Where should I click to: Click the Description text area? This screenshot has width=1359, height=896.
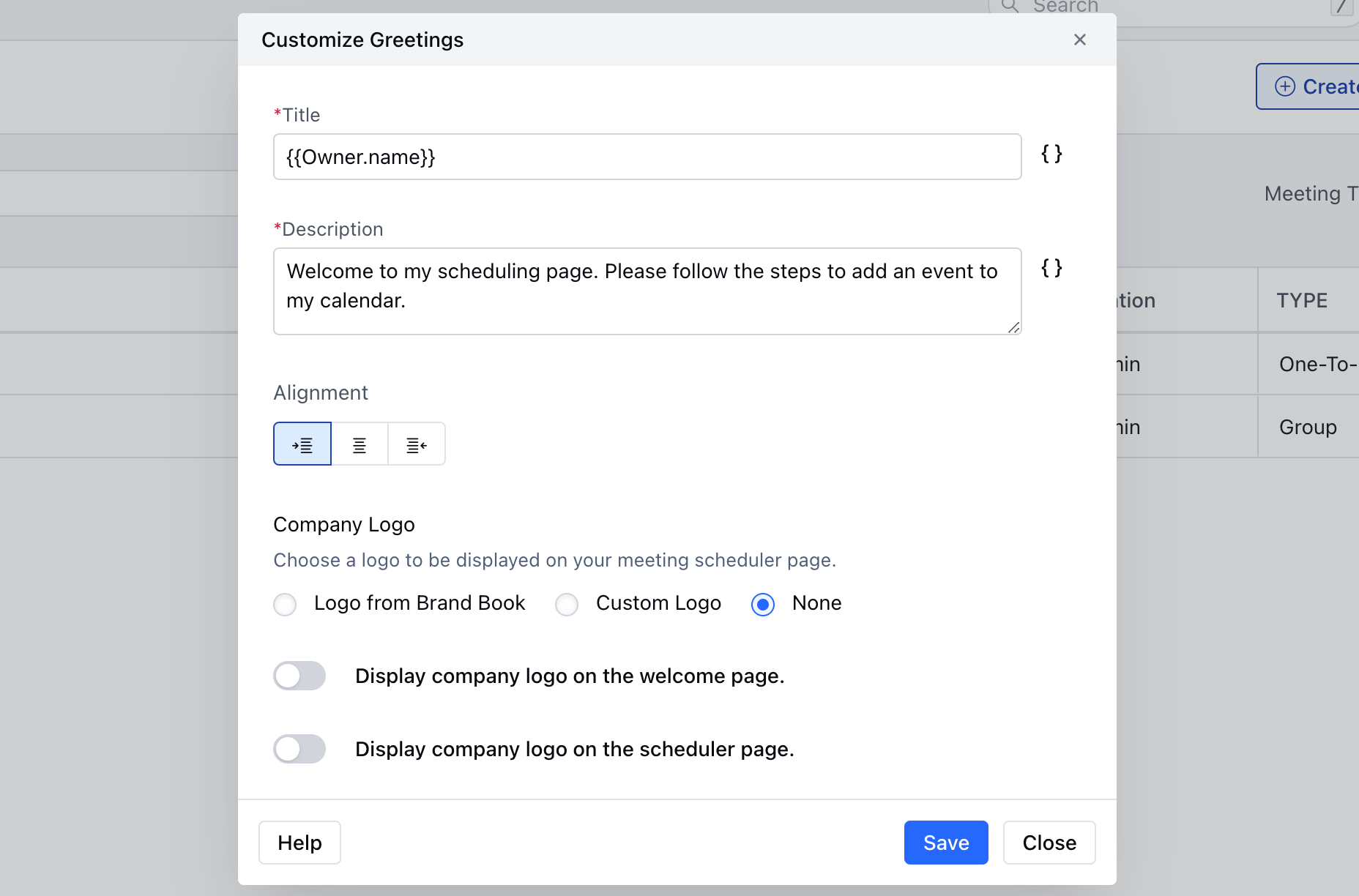point(647,291)
